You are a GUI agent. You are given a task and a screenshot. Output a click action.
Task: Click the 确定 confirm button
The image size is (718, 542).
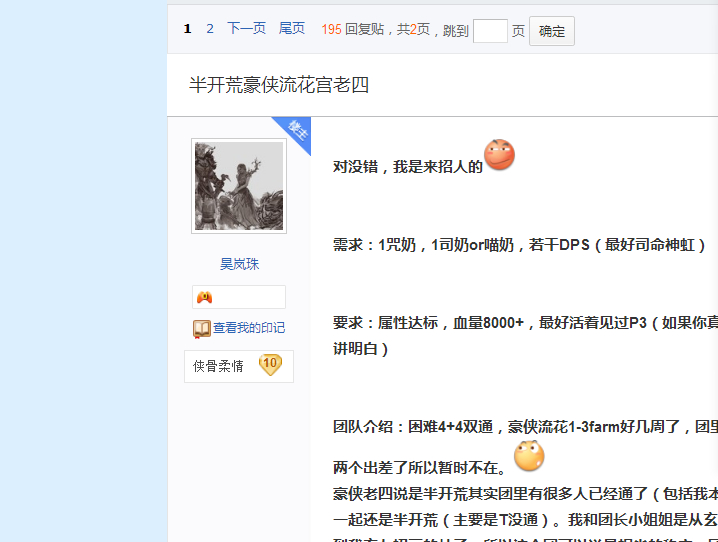point(552,31)
